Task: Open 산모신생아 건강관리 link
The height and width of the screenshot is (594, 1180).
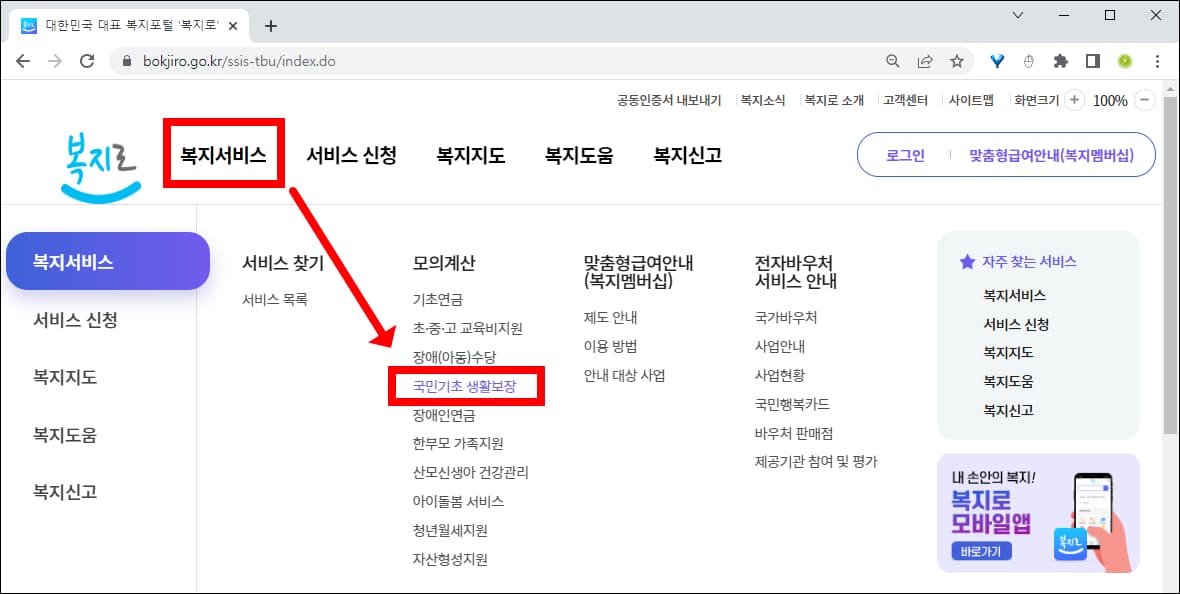Action: 470,472
